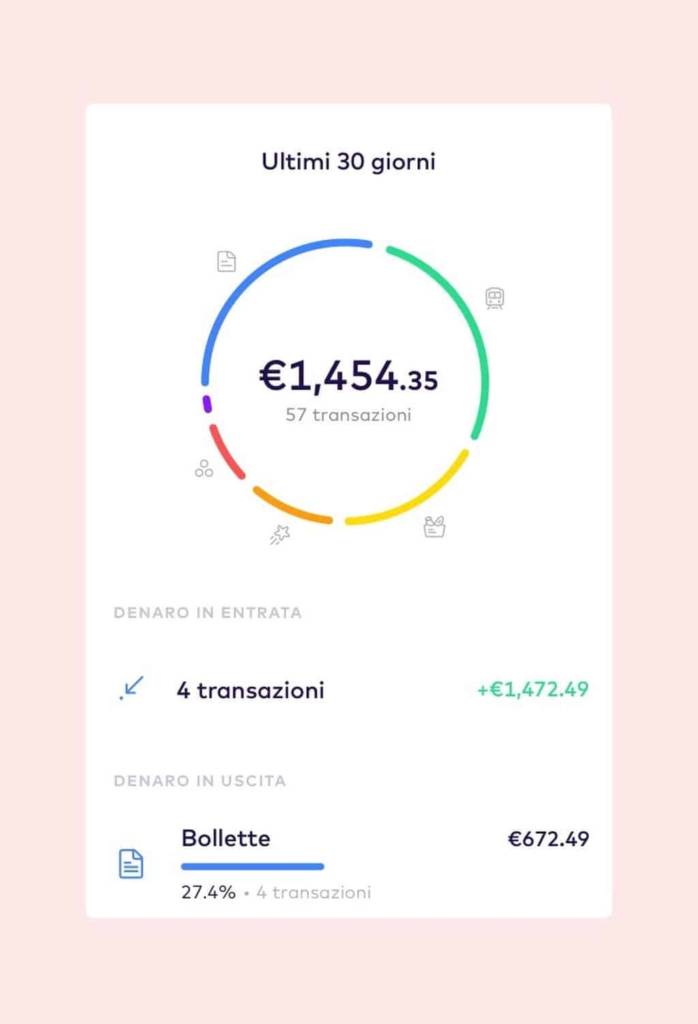
Task: Tap the blue Bollette document icon
Action: [x=131, y=864]
